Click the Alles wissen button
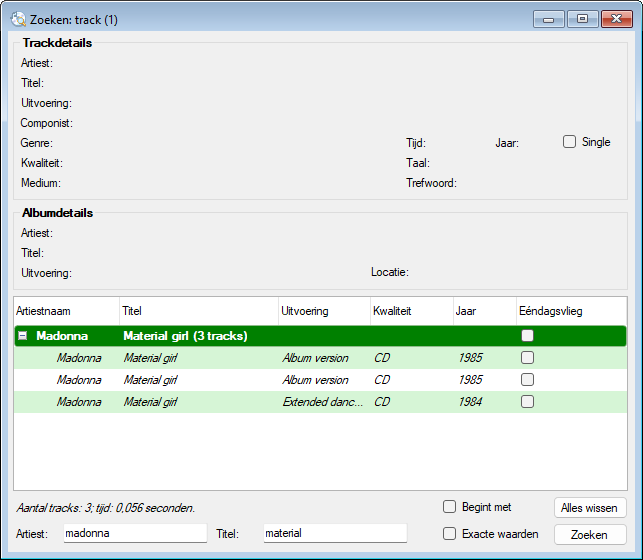Viewport: 643px width, 560px height. 590,508
